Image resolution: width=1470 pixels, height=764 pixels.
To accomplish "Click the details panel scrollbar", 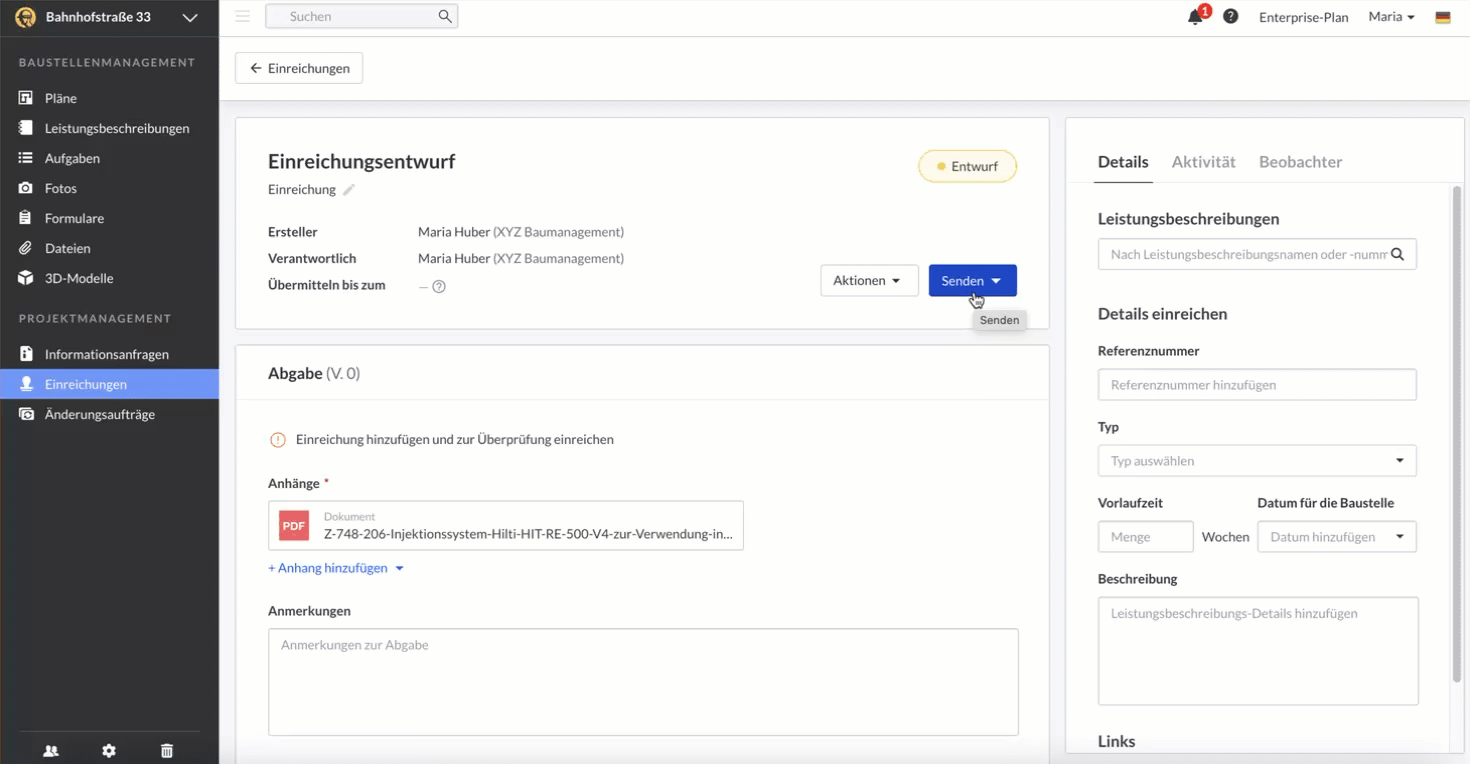I will 1456,435.
